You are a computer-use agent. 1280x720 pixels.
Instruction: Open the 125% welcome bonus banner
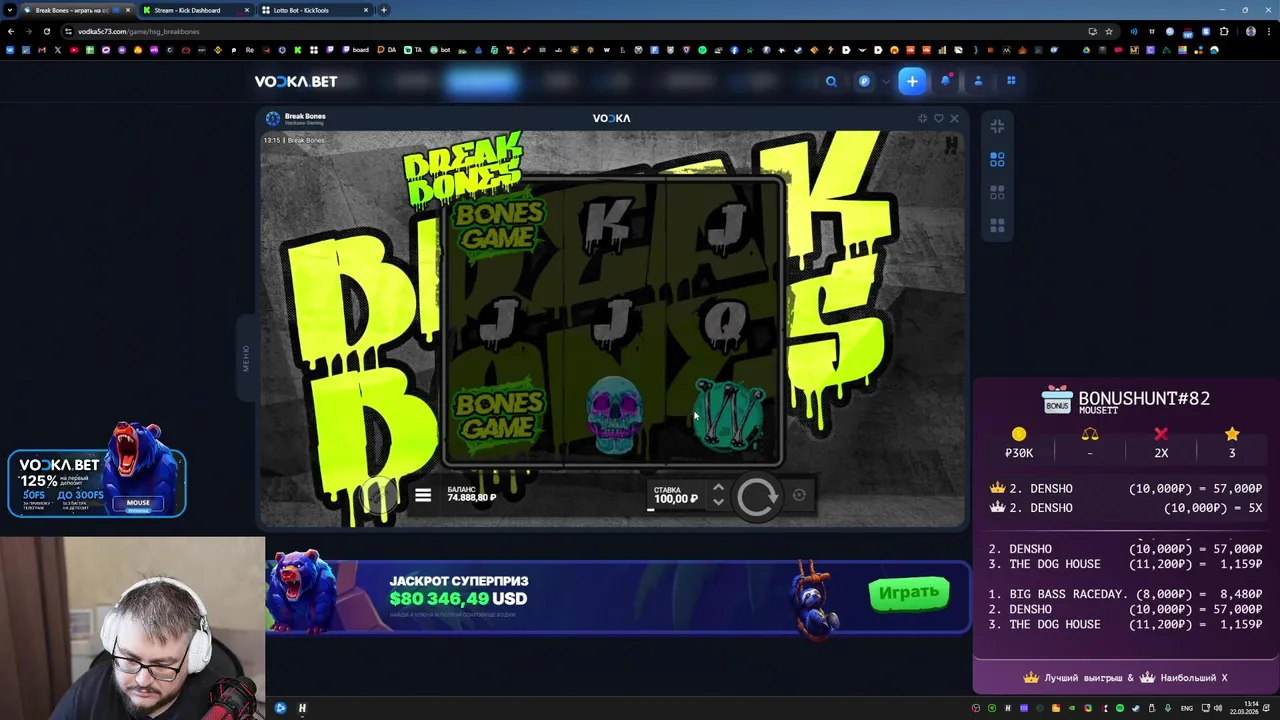point(97,482)
